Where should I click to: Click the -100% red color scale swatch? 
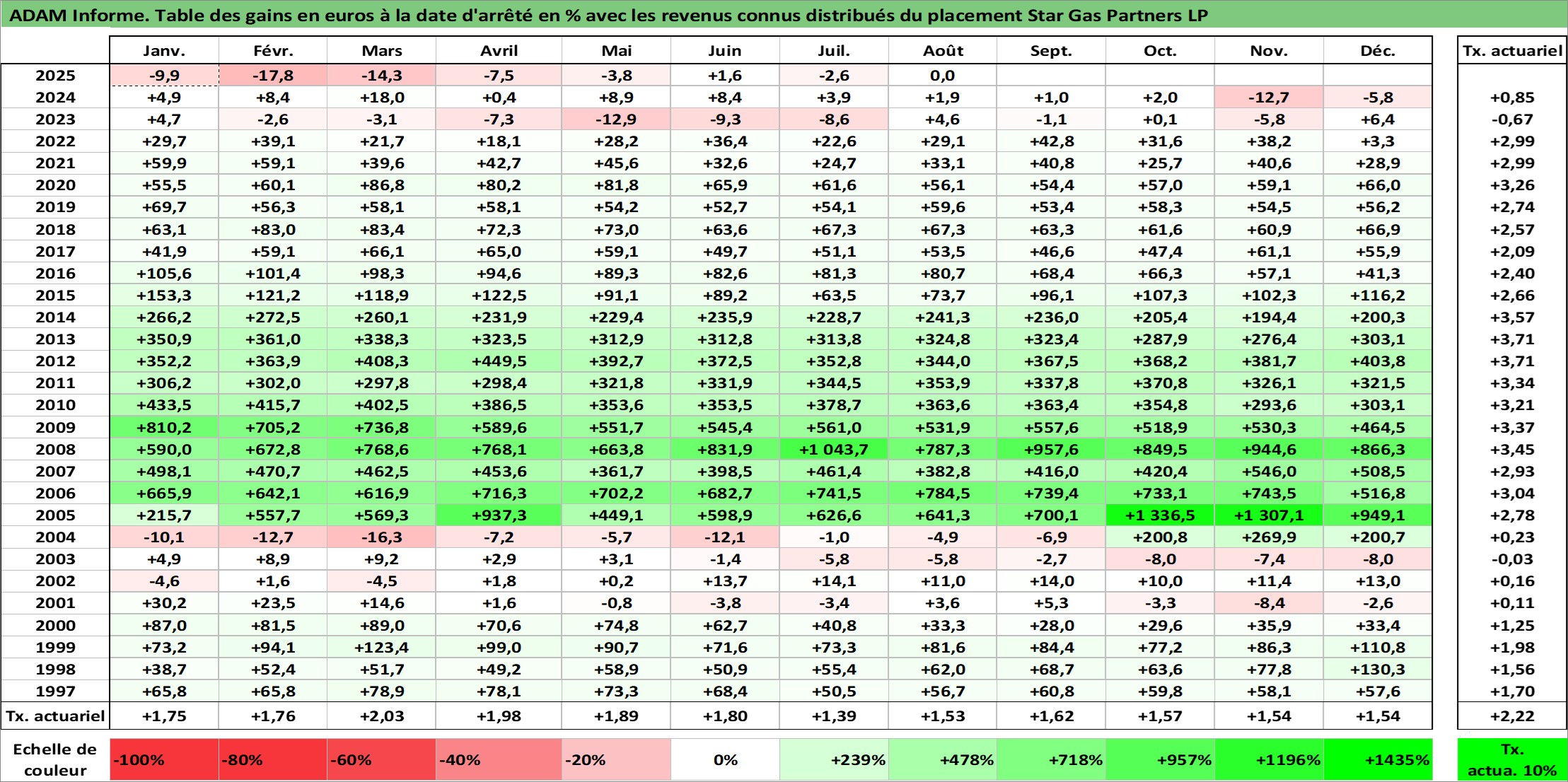[x=164, y=760]
